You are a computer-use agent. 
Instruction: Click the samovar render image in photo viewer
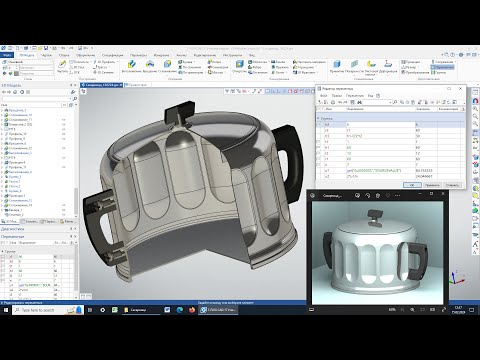(377, 252)
